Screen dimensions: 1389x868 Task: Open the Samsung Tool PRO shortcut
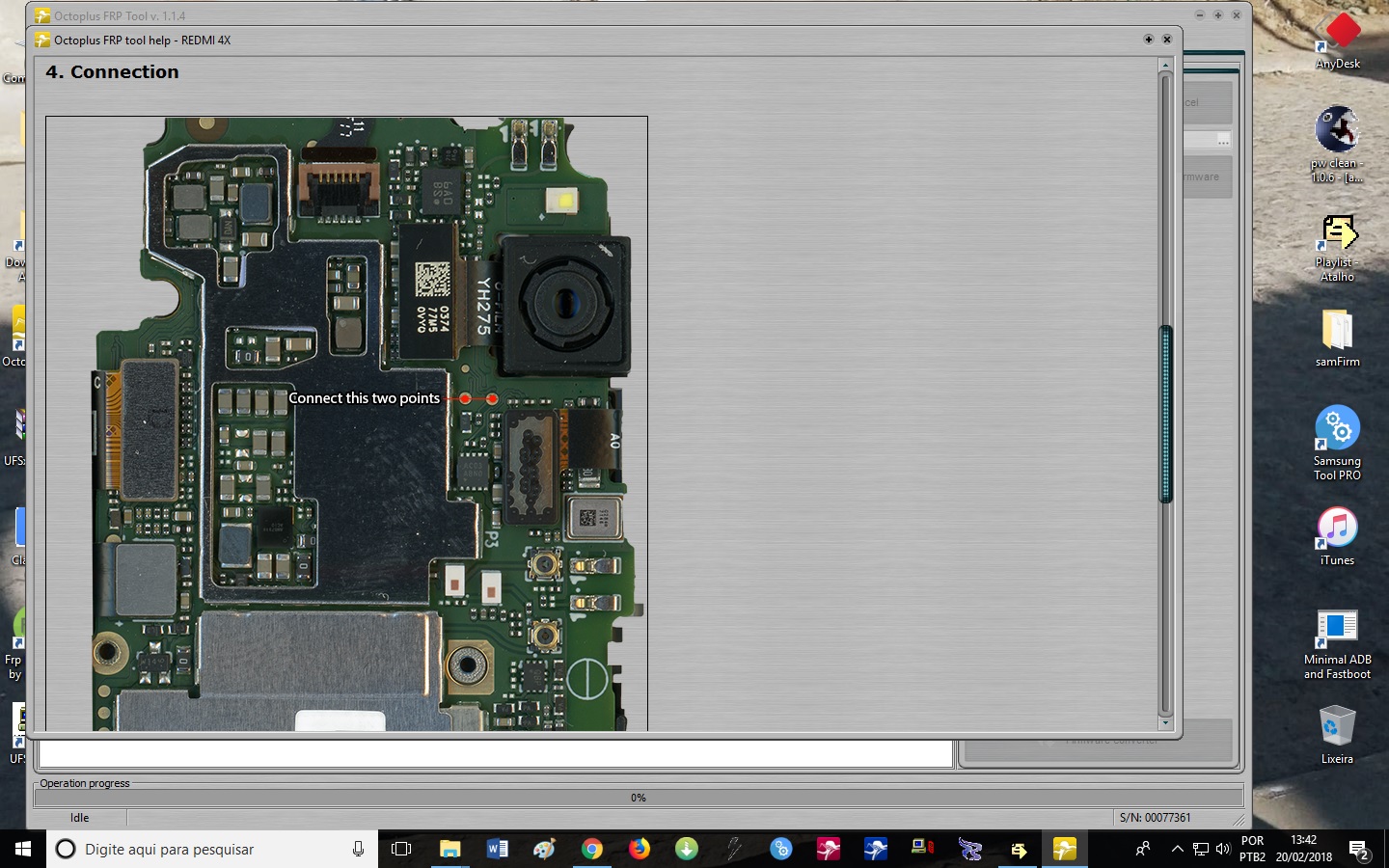click(1337, 442)
